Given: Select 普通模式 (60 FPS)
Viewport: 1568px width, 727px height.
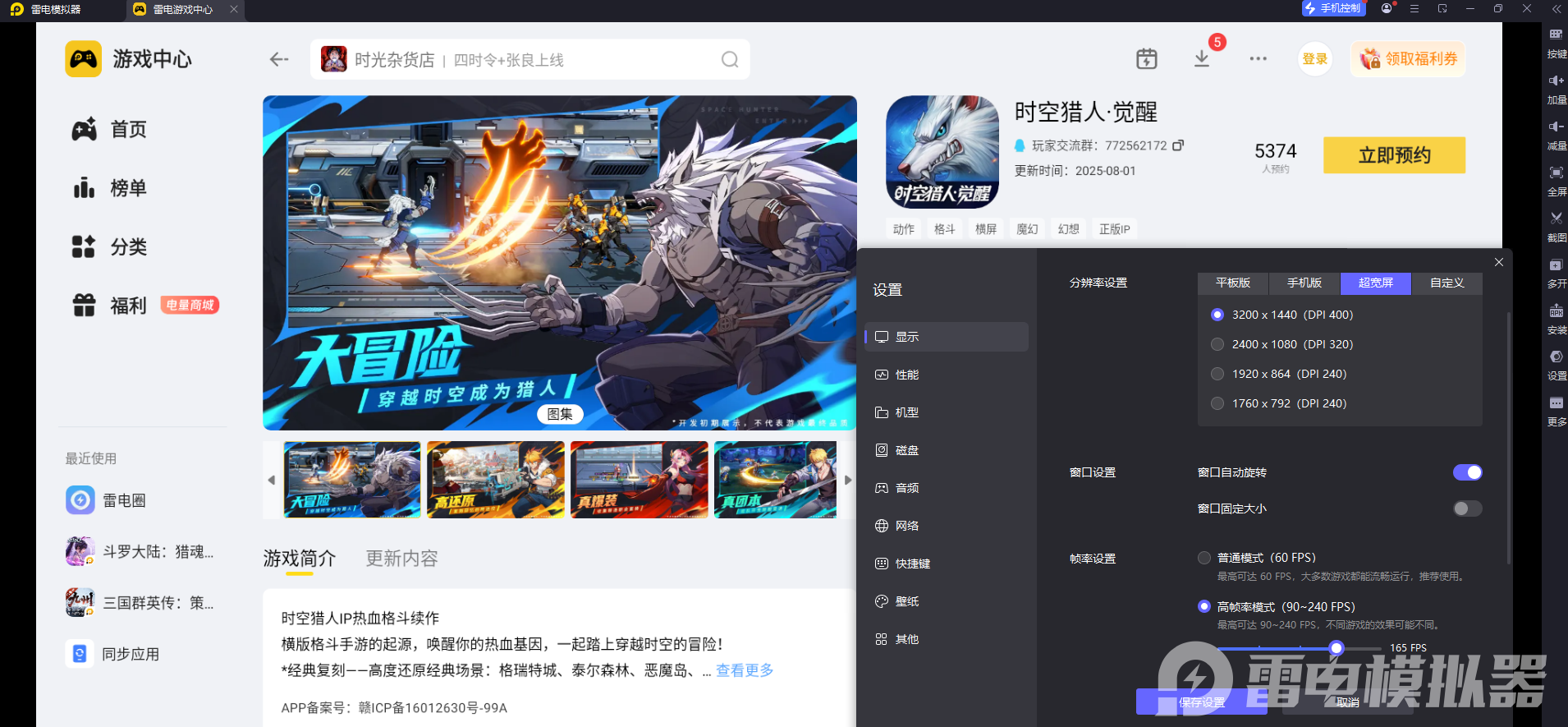Looking at the screenshot, I should [x=1204, y=558].
